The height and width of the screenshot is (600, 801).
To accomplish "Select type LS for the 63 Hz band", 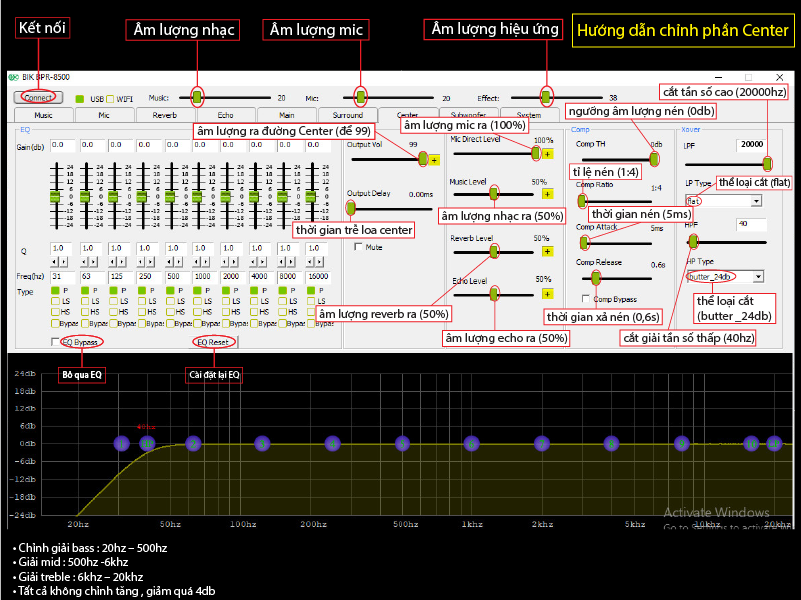I will pos(85,301).
